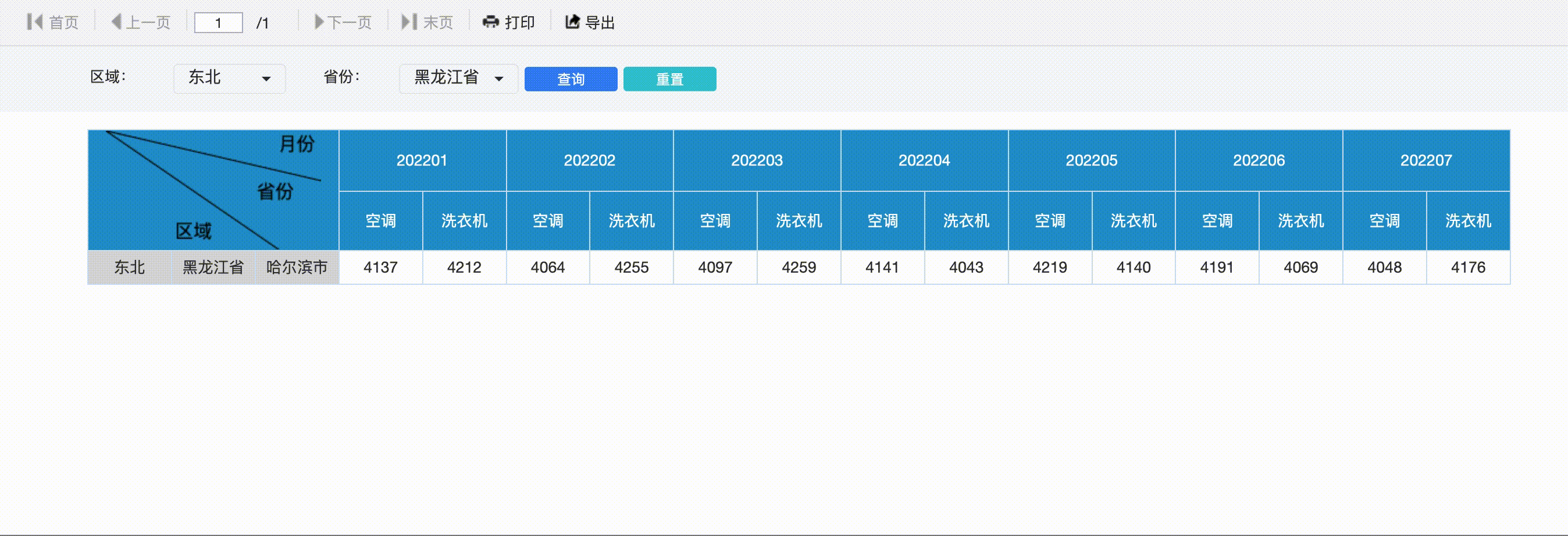Select cell value 4212
This screenshot has width=1568, height=536.
(x=465, y=267)
